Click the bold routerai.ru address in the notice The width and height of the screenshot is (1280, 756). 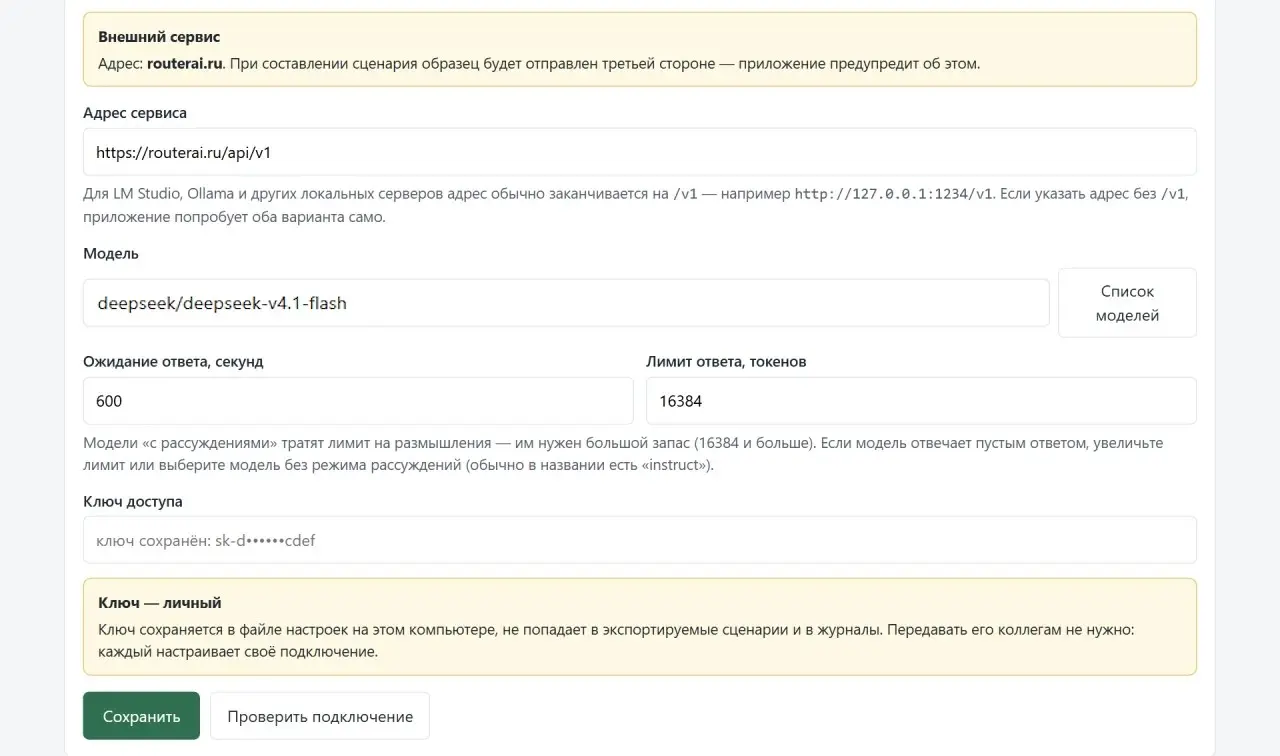click(x=185, y=63)
